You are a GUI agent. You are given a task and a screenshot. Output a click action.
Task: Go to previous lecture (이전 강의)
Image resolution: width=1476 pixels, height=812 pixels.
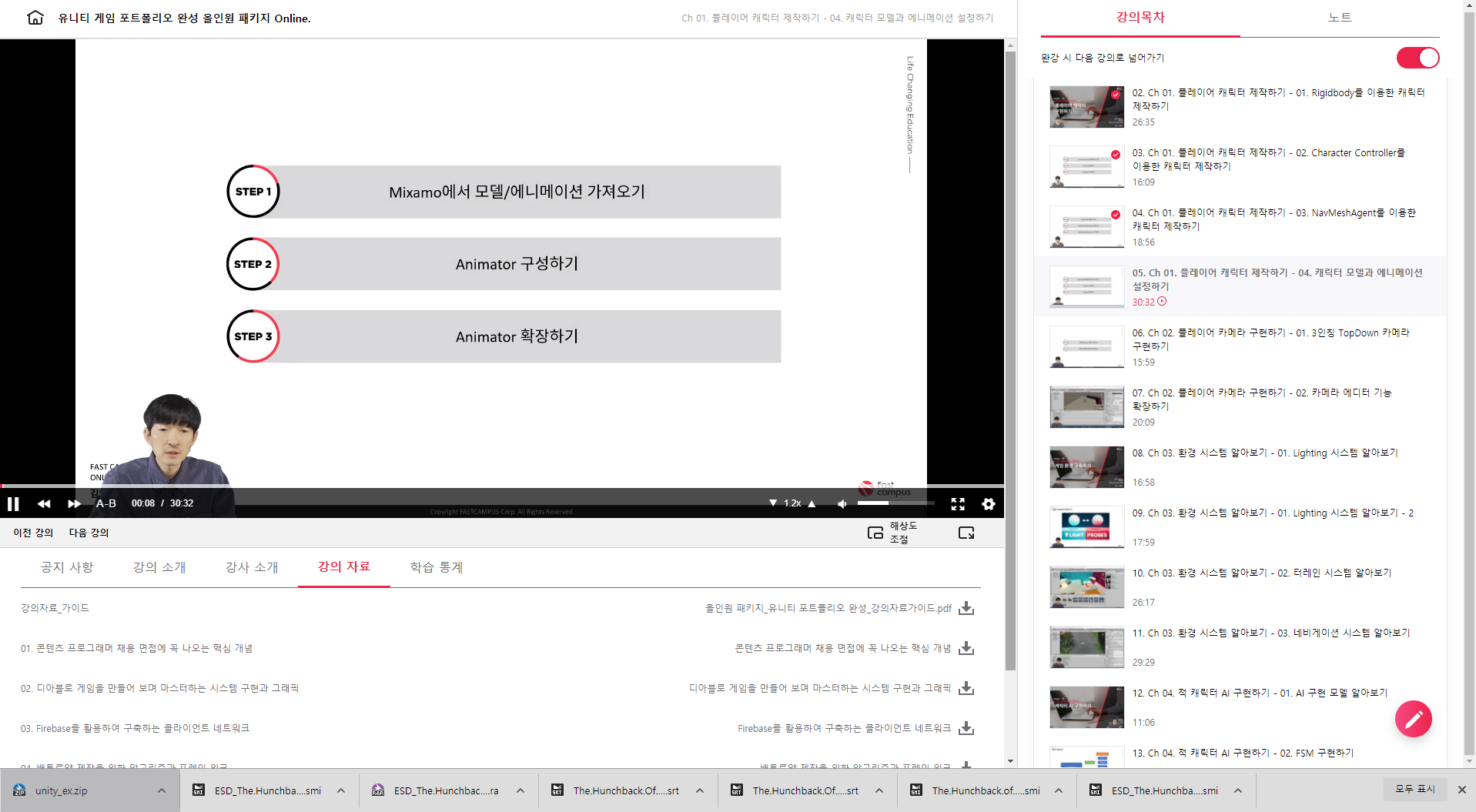click(33, 533)
